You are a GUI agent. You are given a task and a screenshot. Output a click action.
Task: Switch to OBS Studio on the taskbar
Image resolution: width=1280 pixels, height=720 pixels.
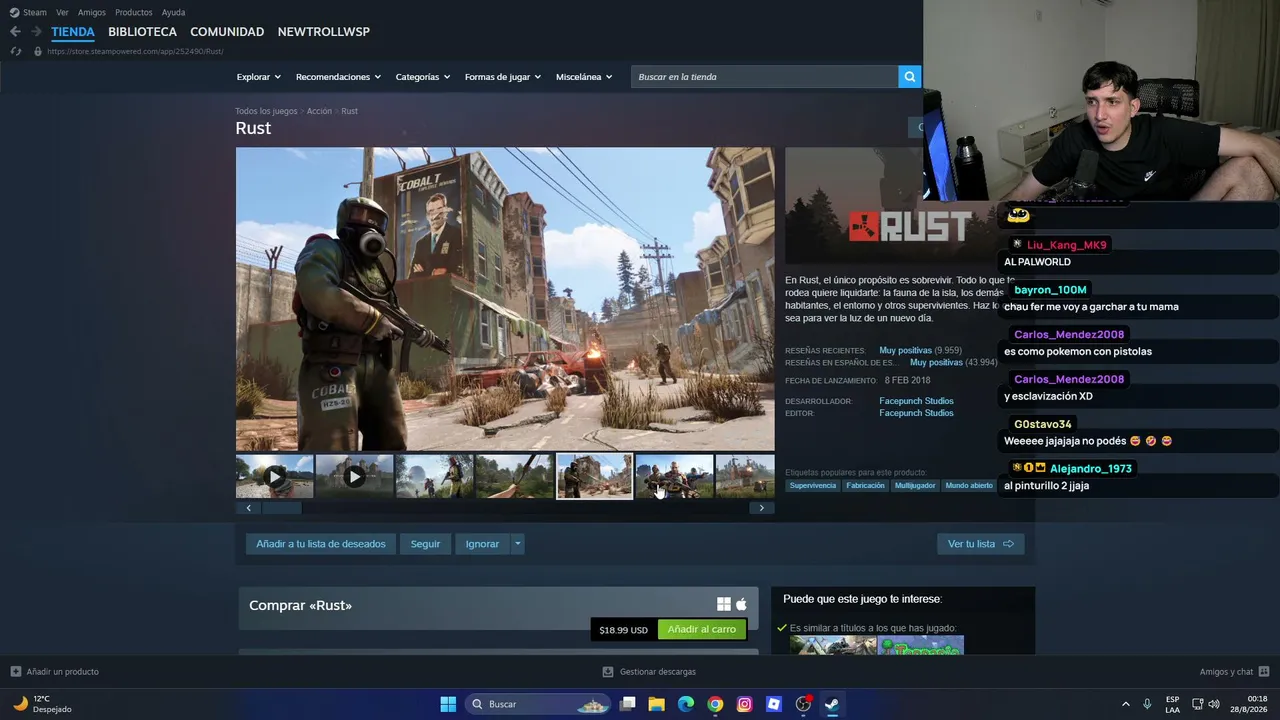click(x=803, y=704)
